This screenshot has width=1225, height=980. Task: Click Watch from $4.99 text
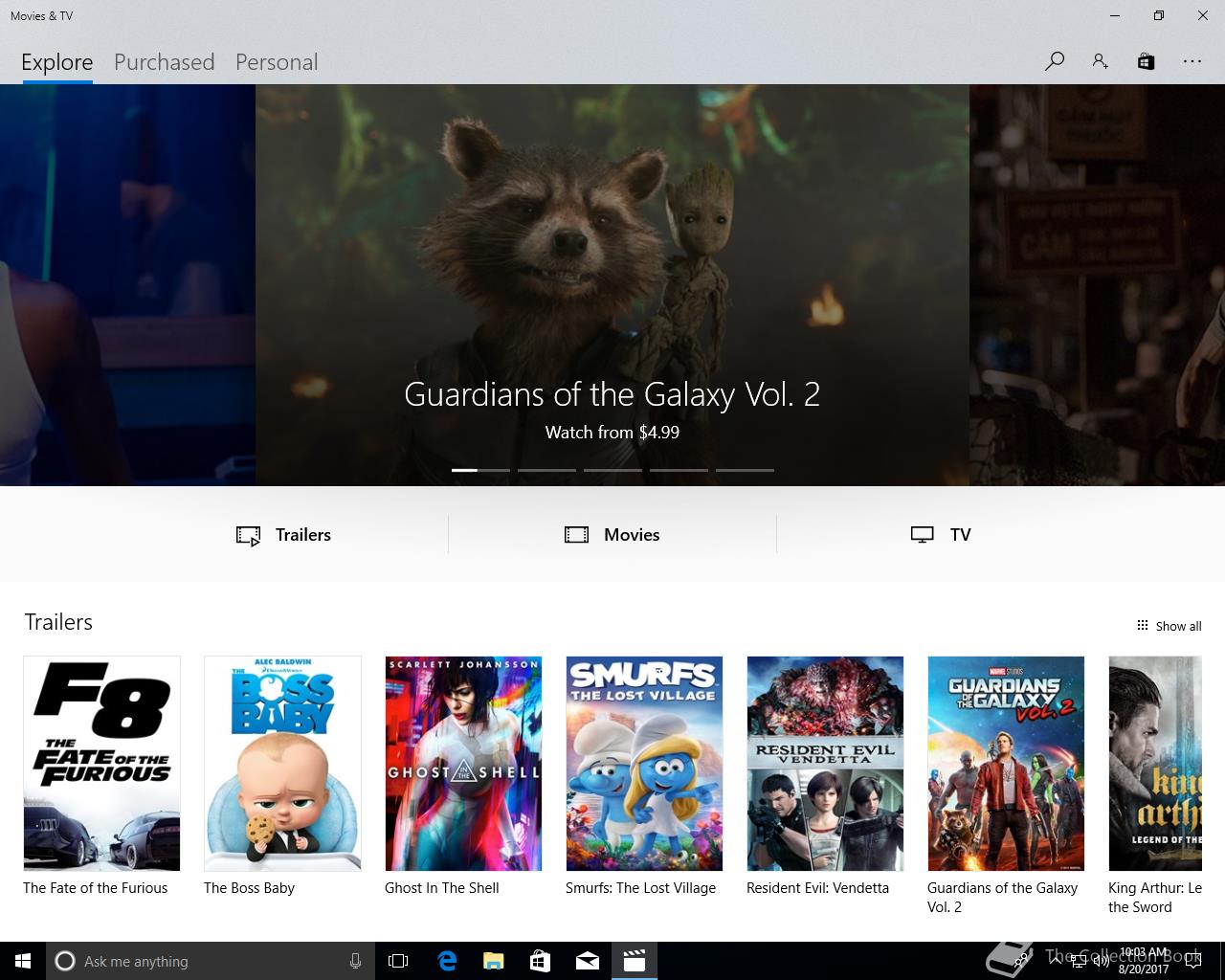(612, 433)
